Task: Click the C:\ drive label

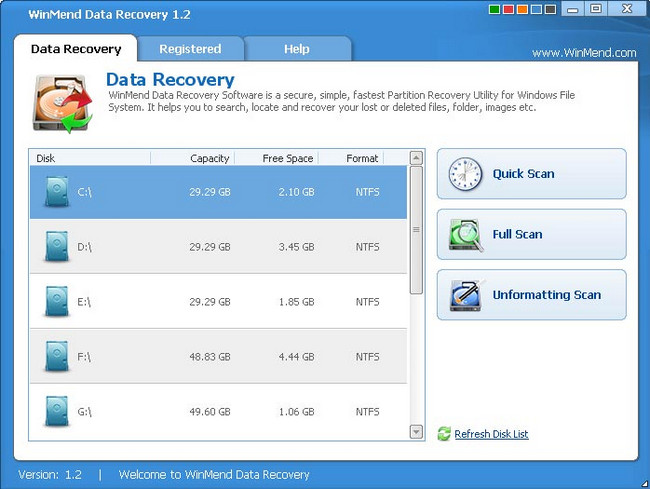Action: coord(84,192)
